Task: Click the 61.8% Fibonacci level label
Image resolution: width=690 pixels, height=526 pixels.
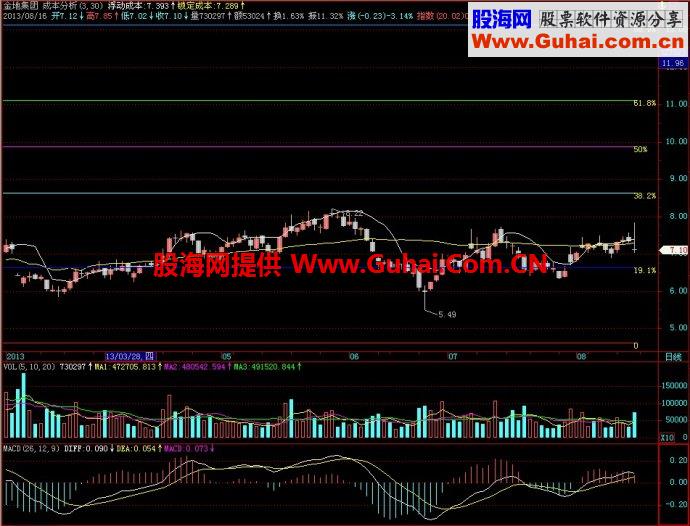Action: tap(645, 103)
